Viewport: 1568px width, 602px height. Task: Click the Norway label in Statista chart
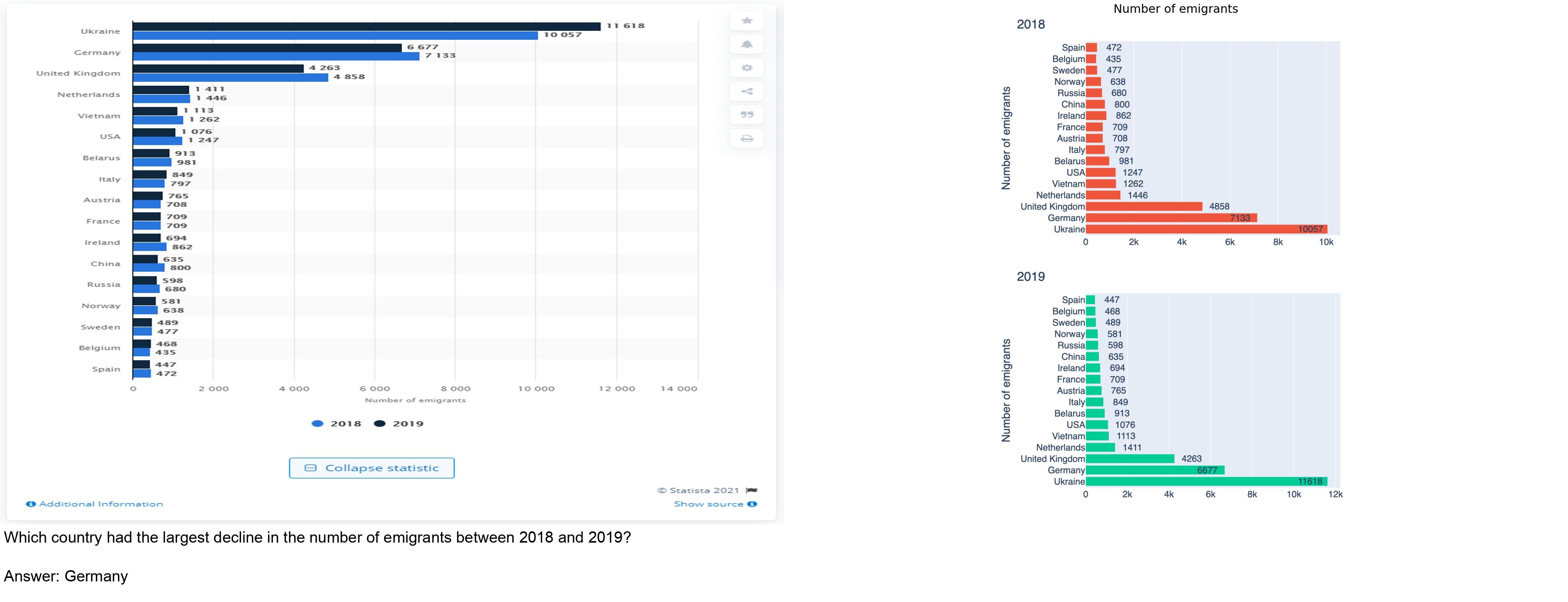pyautogui.click(x=101, y=306)
